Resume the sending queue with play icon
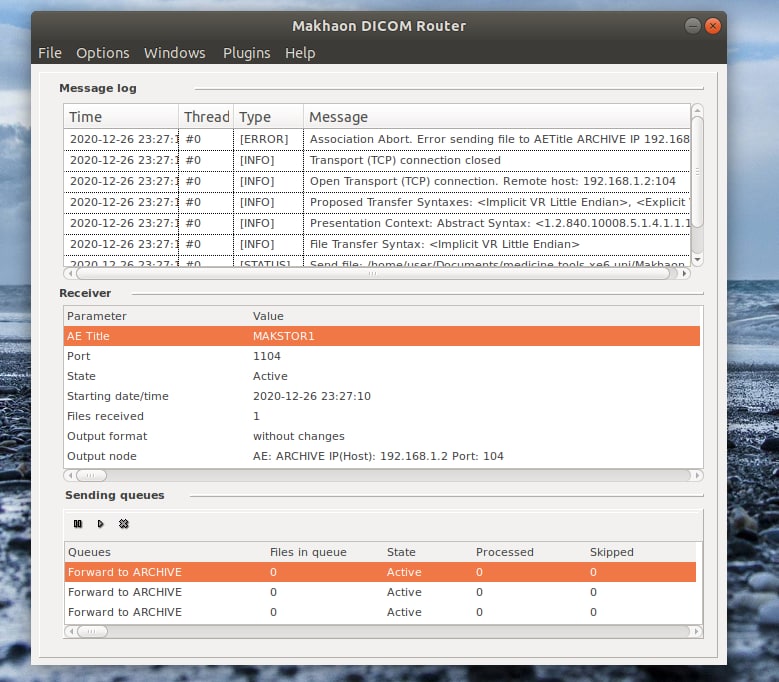 100,524
